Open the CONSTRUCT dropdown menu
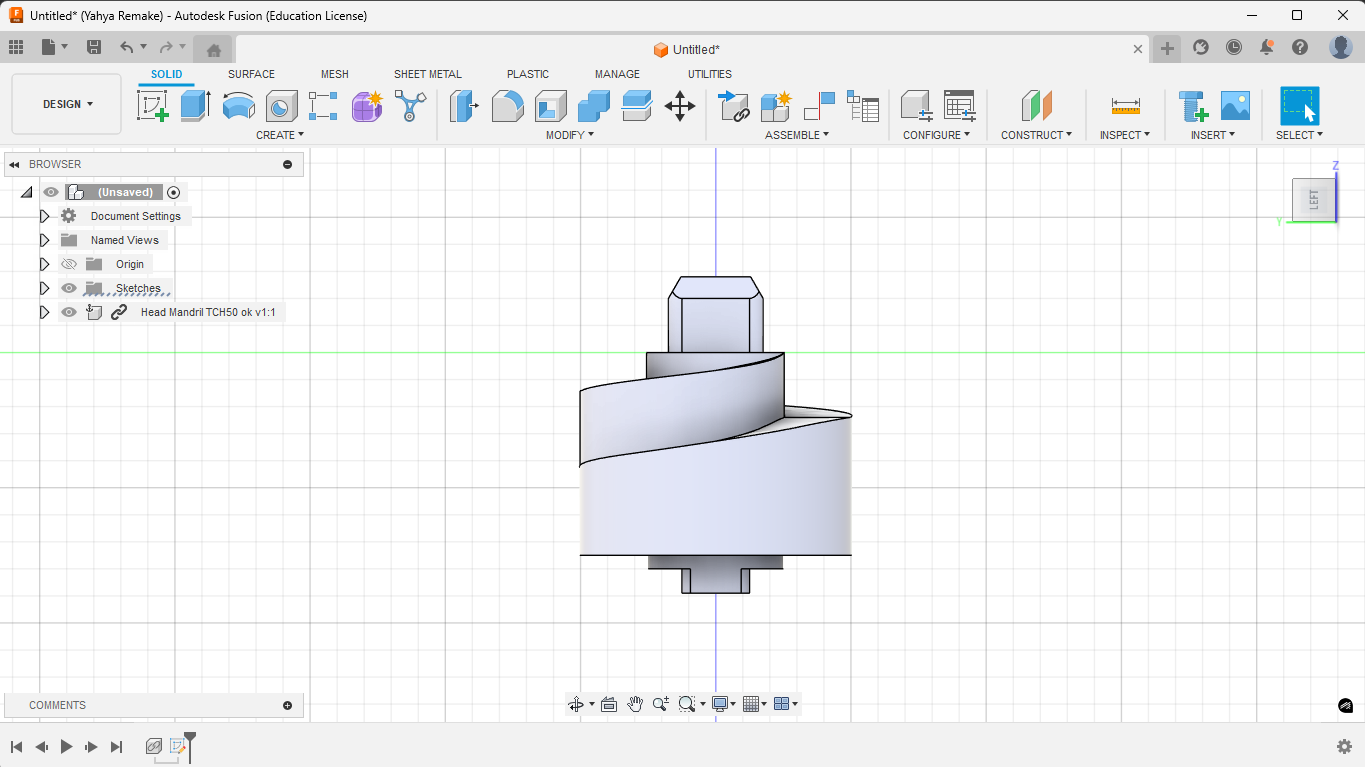The width and height of the screenshot is (1365, 767). (1036, 135)
